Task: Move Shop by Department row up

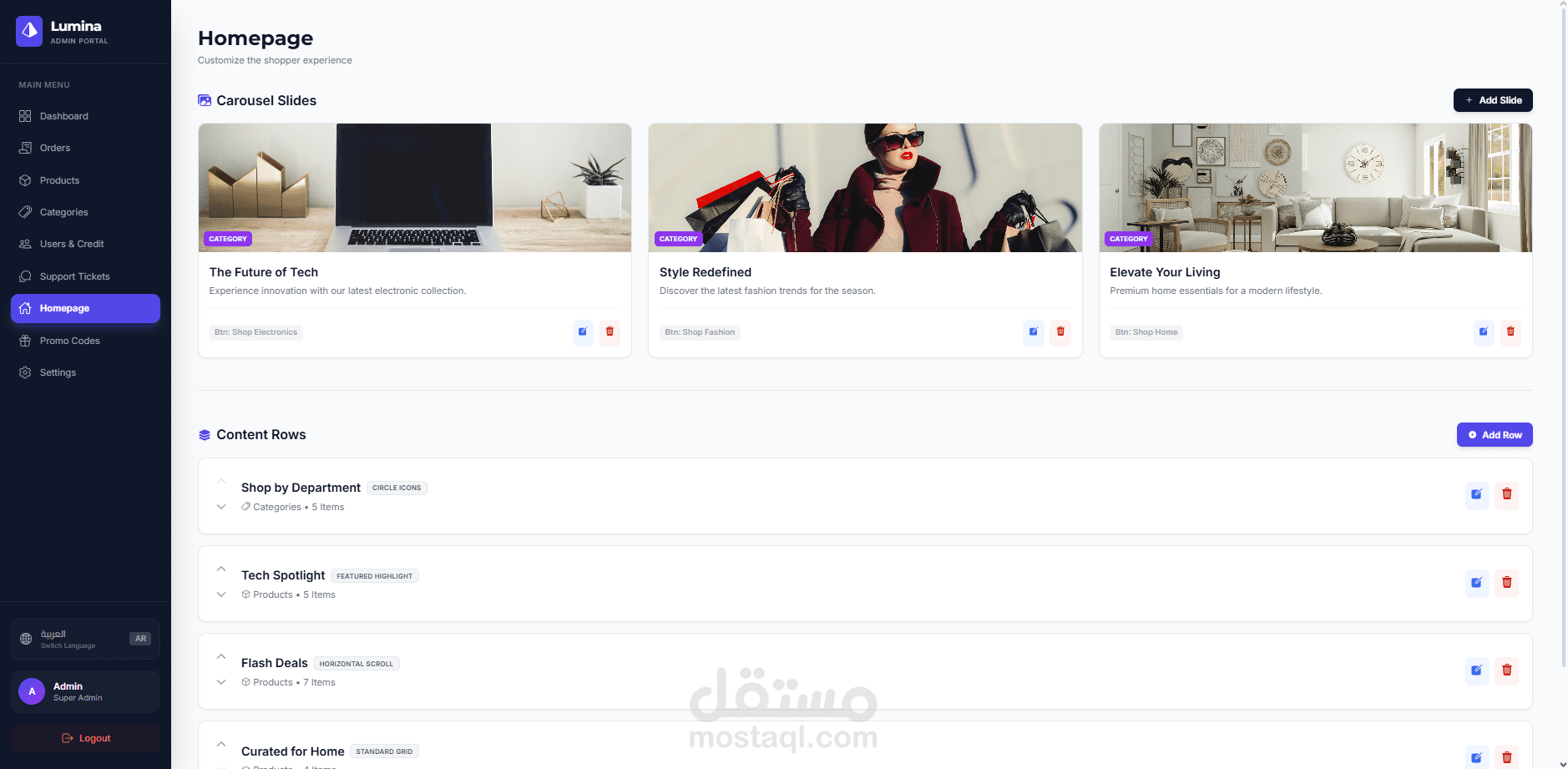Action: [221, 482]
